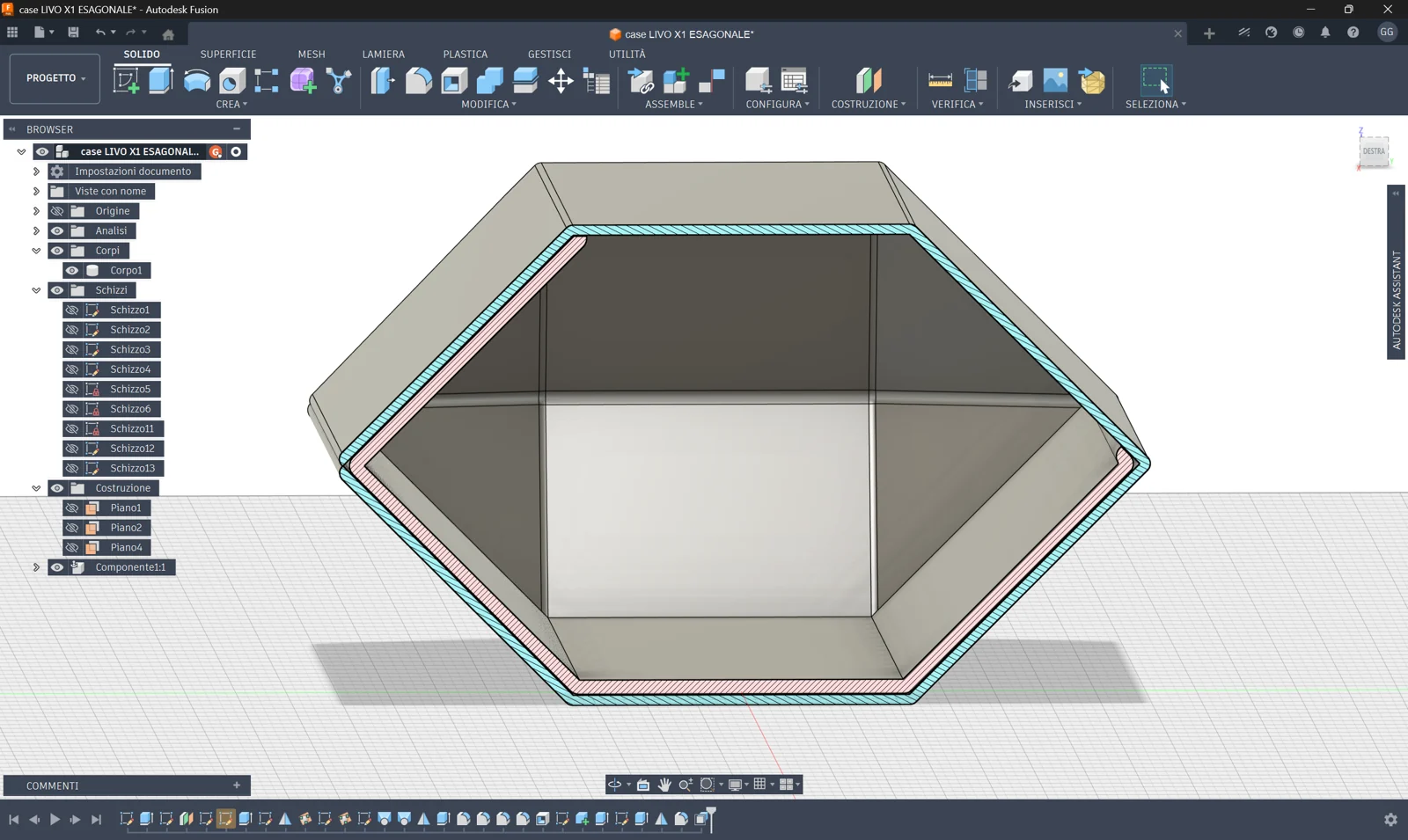Toggle visibility of Piano1 plane

[x=72, y=508]
